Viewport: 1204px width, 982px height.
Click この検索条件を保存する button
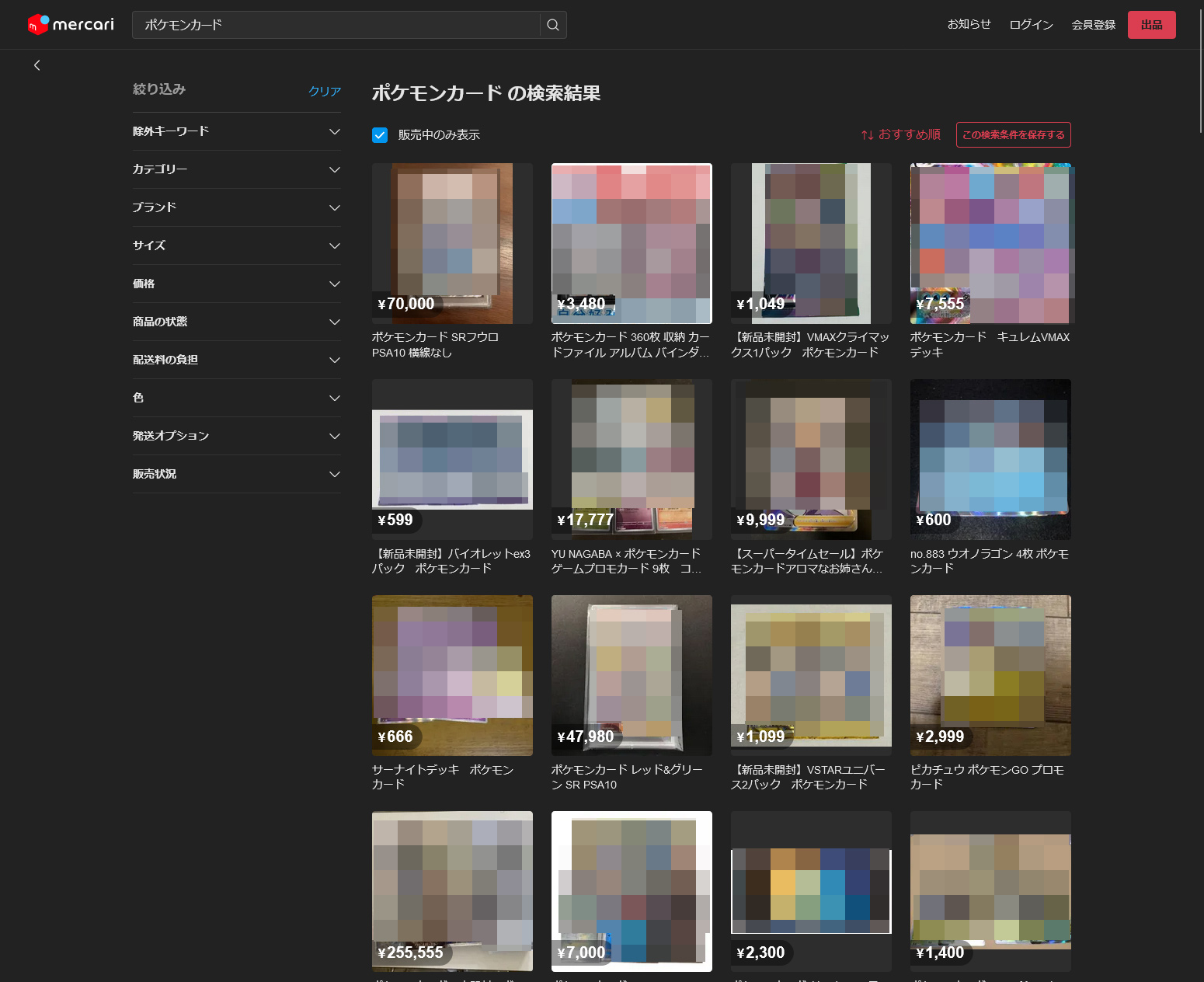(1013, 135)
